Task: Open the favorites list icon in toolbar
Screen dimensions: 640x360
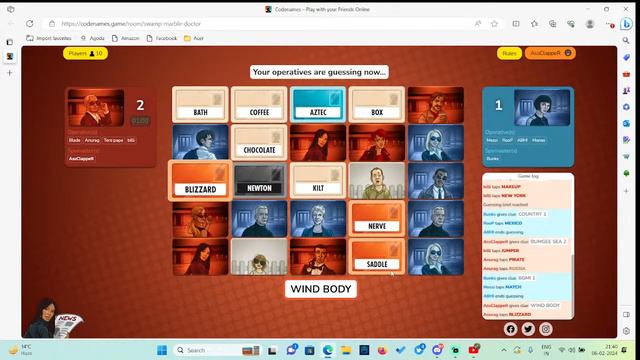Action: 534,24
